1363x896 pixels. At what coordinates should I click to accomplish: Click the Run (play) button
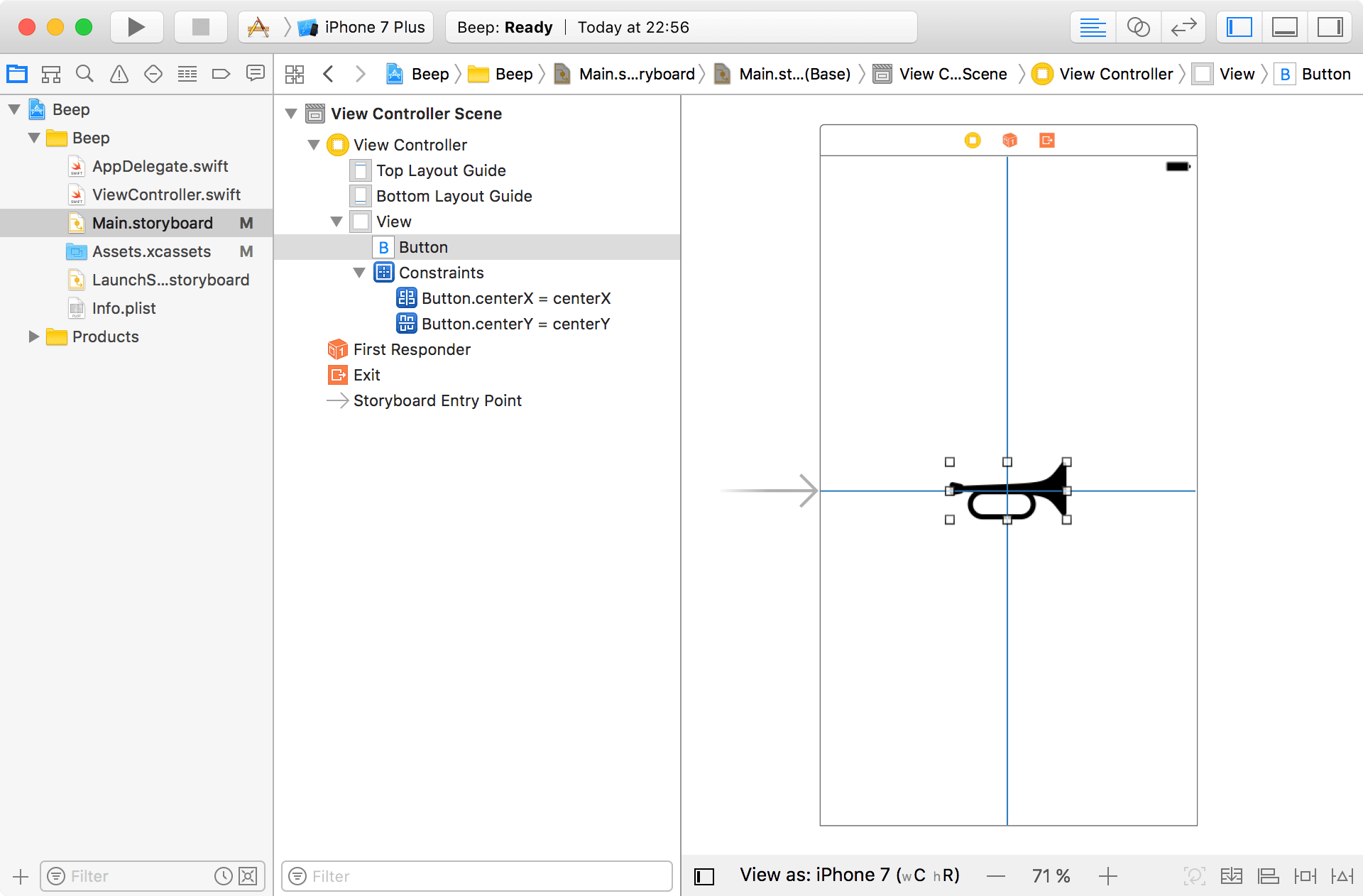point(136,27)
